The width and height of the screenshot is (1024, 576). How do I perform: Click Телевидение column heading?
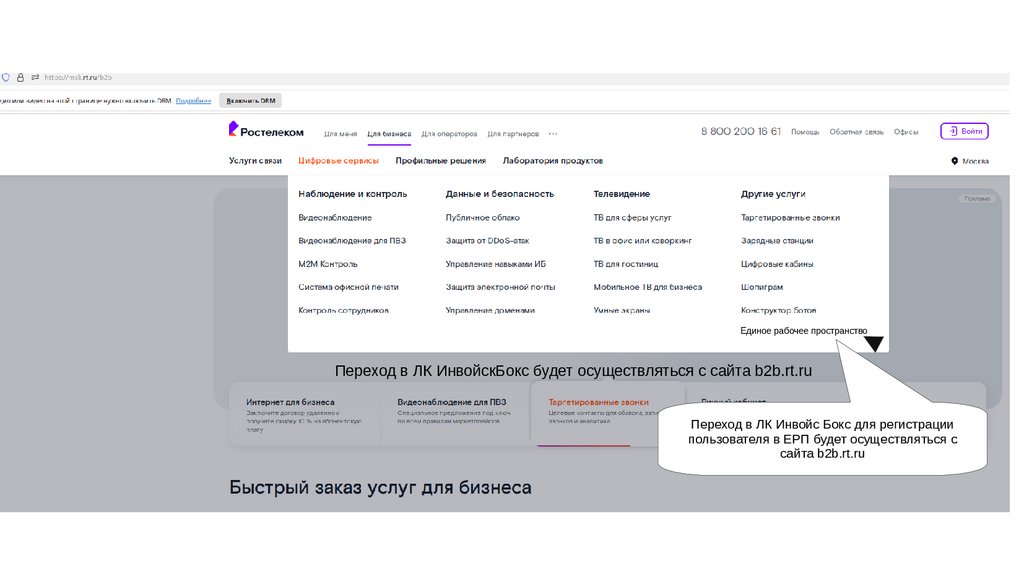coord(622,194)
